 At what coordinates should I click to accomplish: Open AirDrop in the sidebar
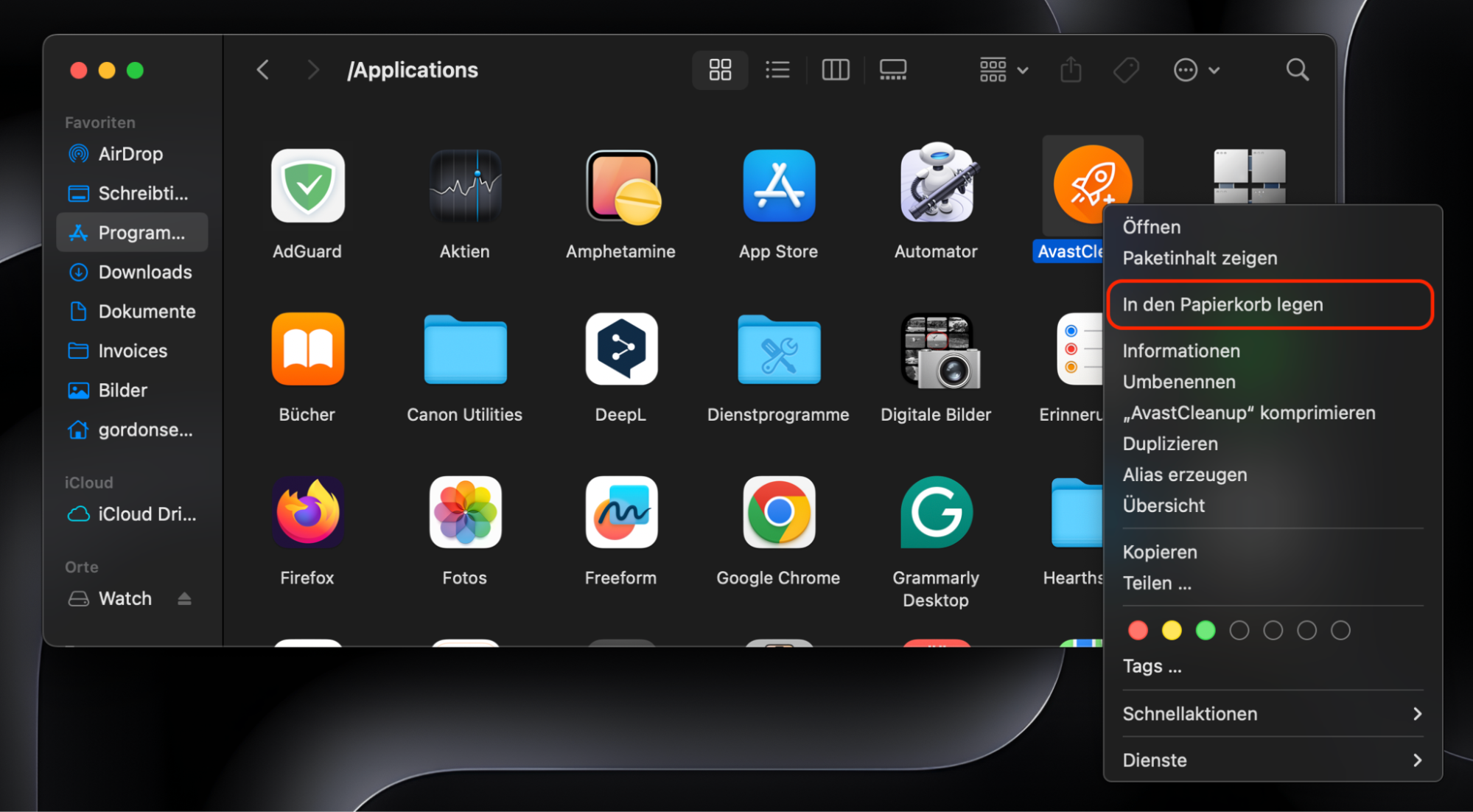tap(133, 154)
